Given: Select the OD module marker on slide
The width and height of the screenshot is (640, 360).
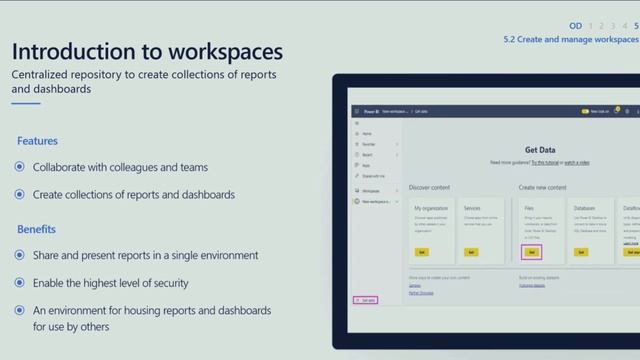Looking at the screenshot, I should coord(576,26).
